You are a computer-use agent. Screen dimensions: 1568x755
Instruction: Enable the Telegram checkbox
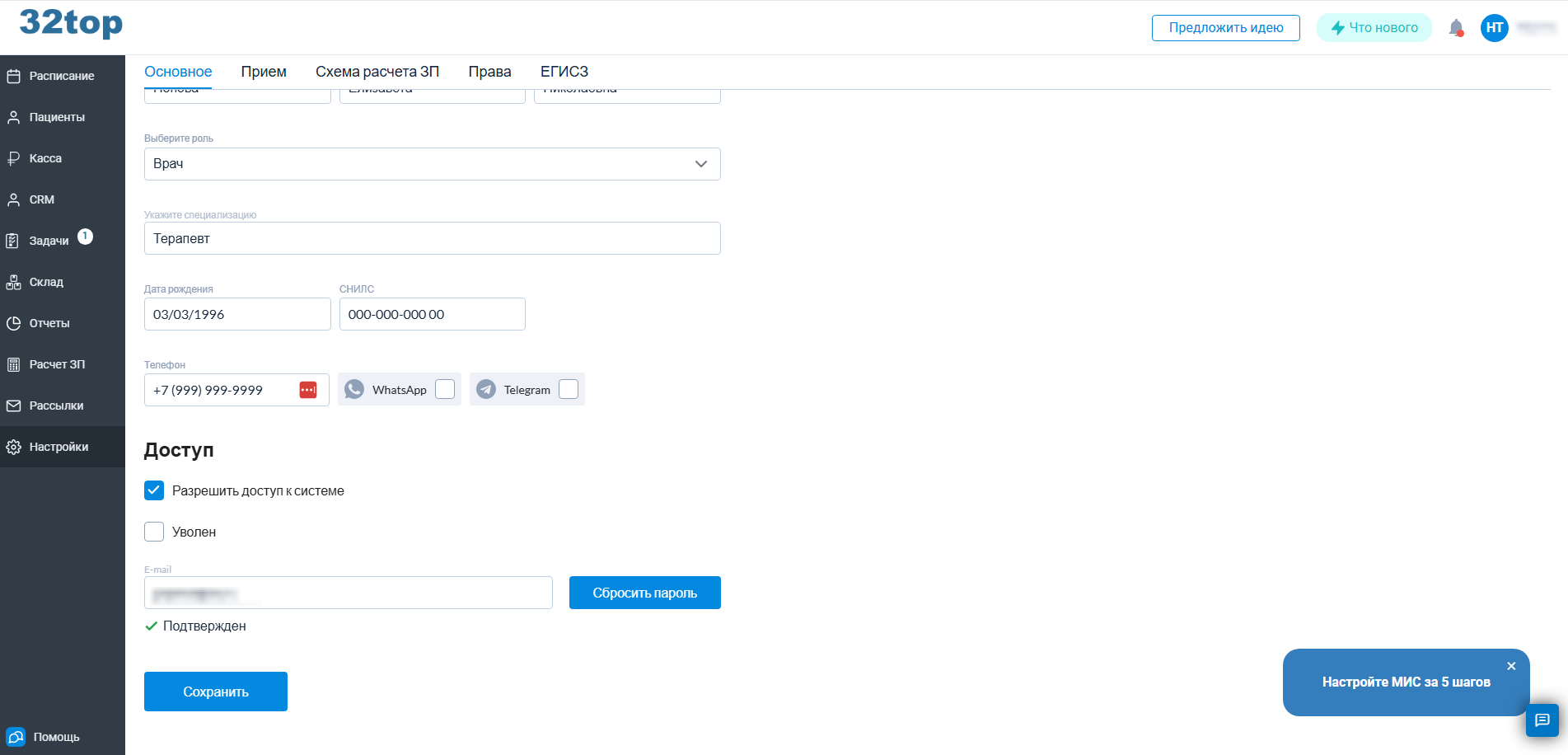pos(569,389)
